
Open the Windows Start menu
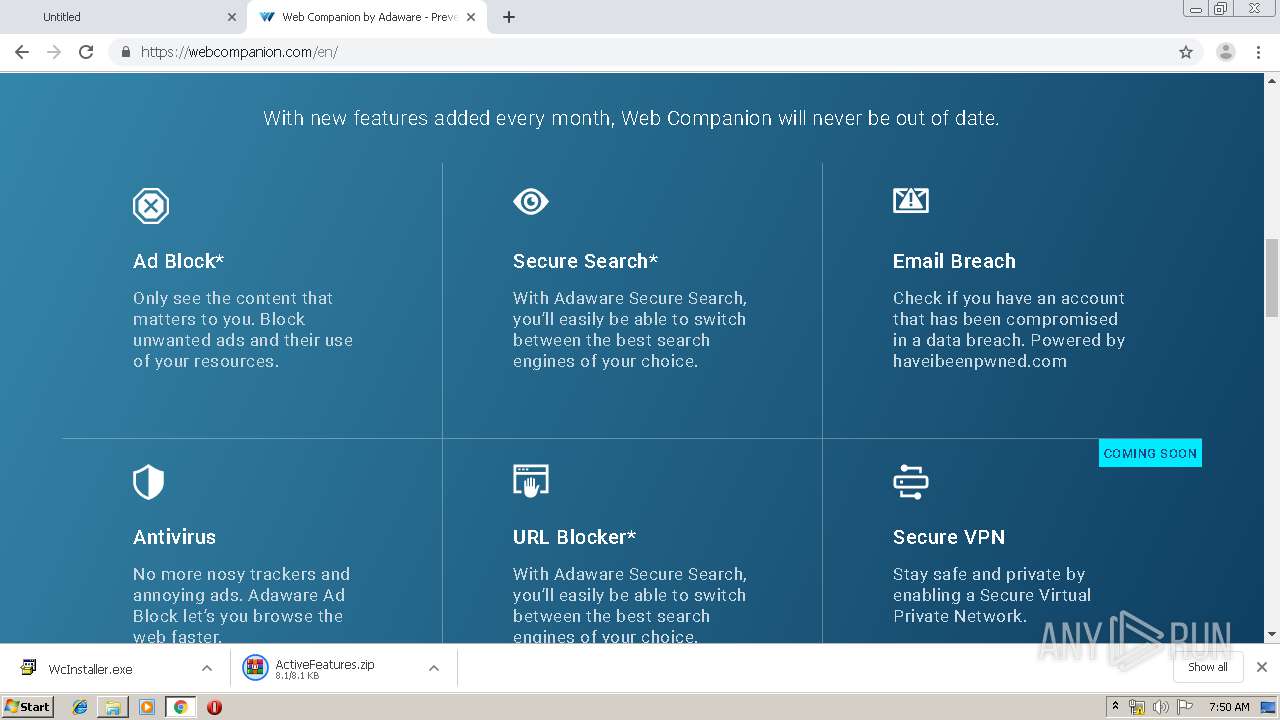coord(28,706)
